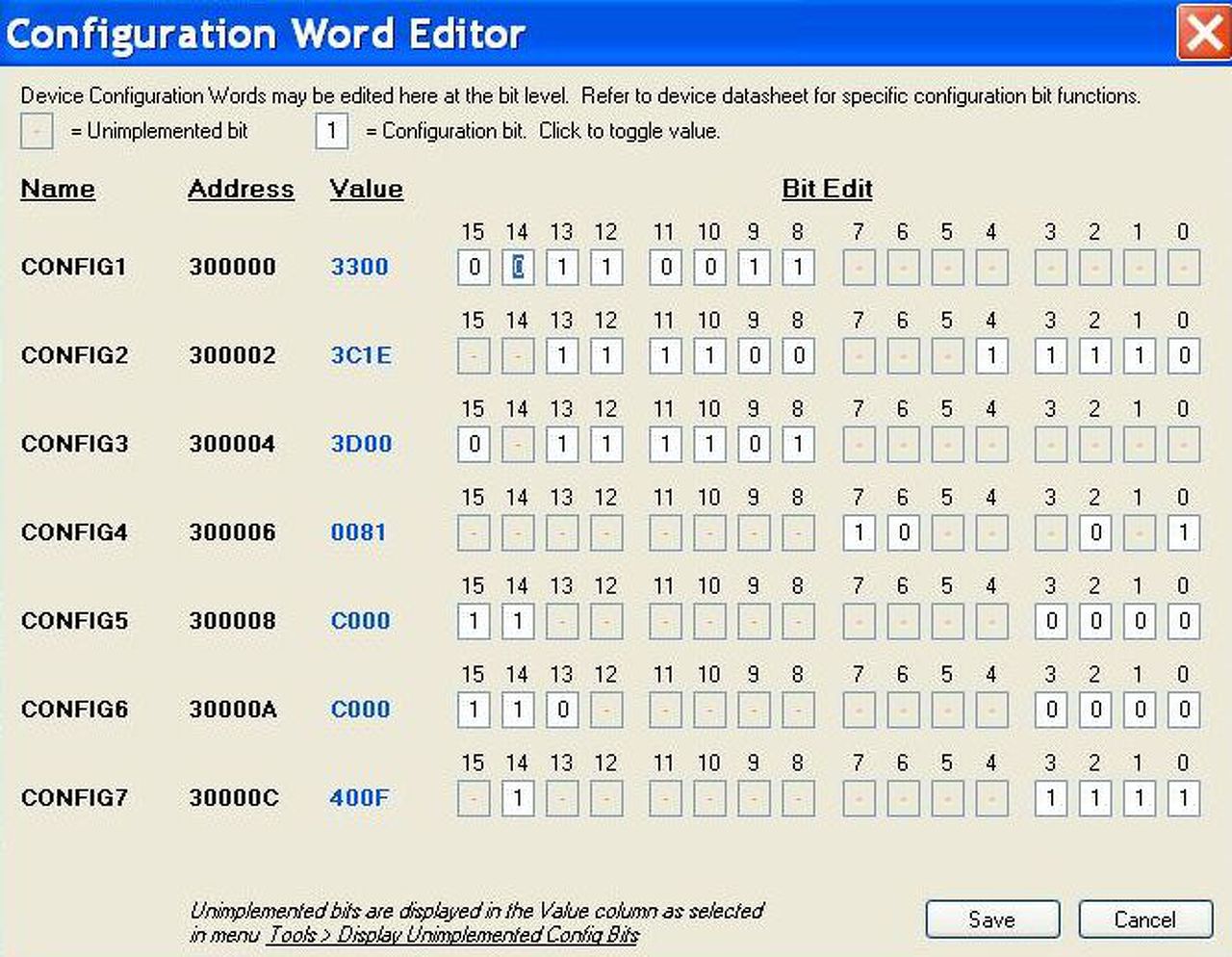This screenshot has height=957, width=1232.
Task: Click the CONFIG5 row name
Action: point(74,621)
